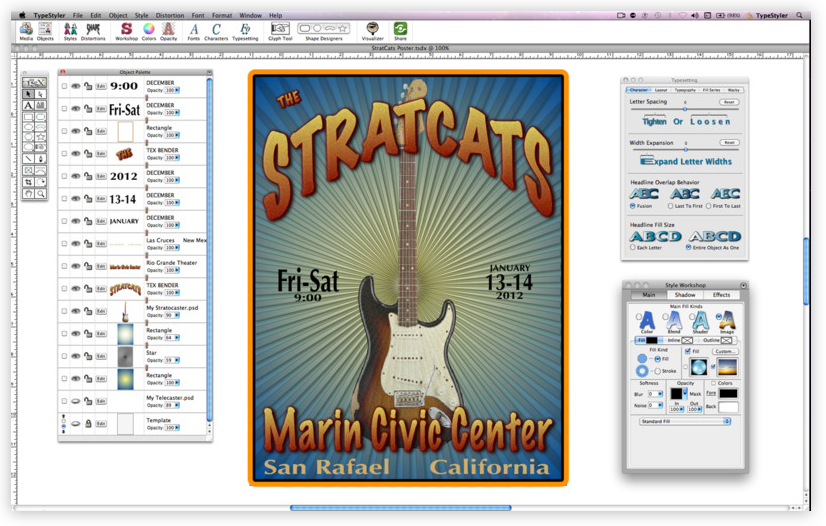Viewport: 826px width, 526px height.
Task: Hide the Fri-Sat object with eye icon
Action: coord(76,109)
